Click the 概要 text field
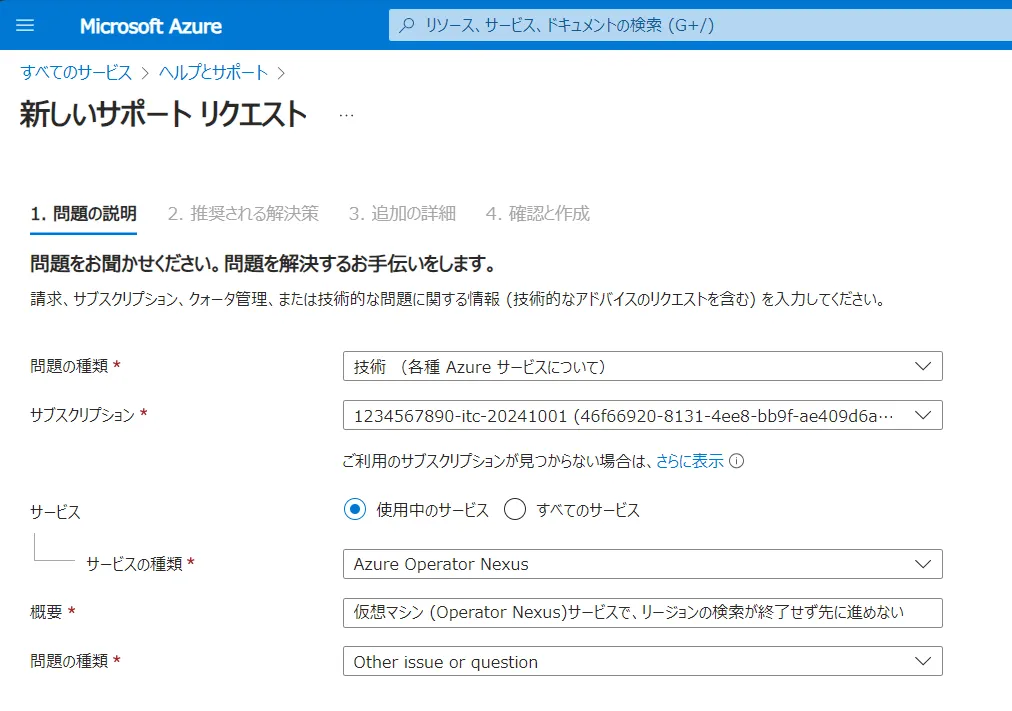The width and height of the screenshot is (1012, 711). [643, 612]
